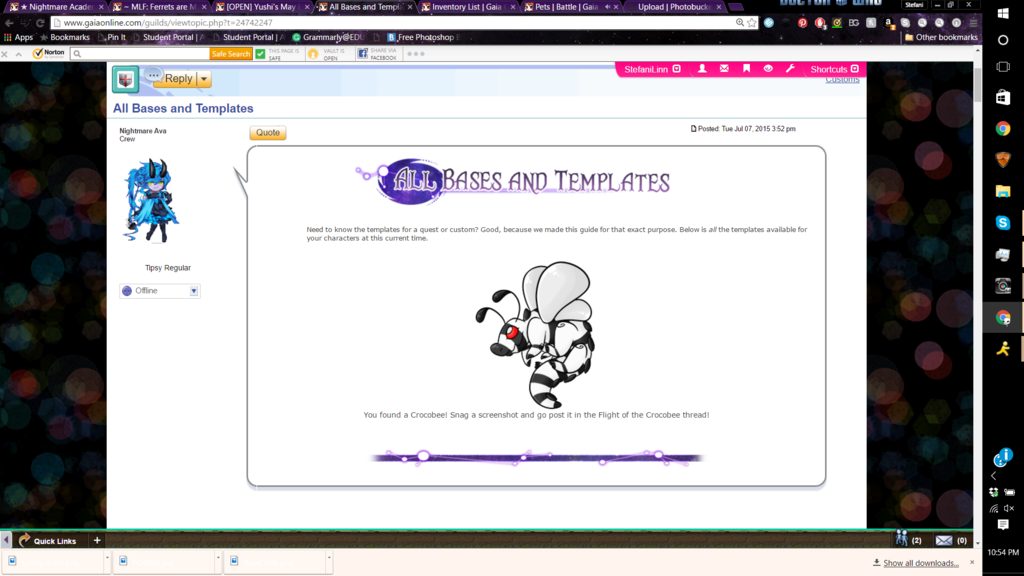Open the mail envelope icon in pink header

pos(724,69)
